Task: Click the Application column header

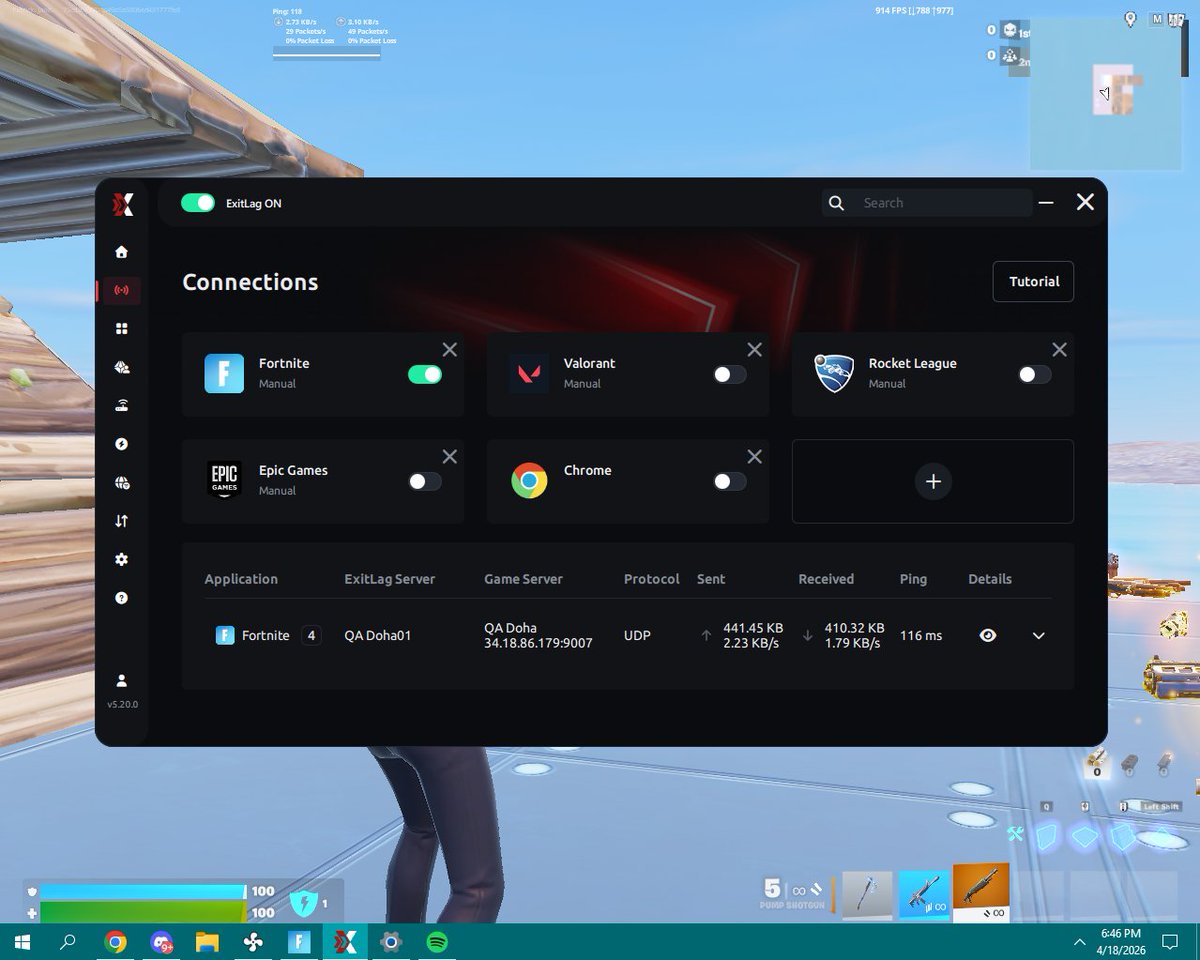Action: [241, 579]
